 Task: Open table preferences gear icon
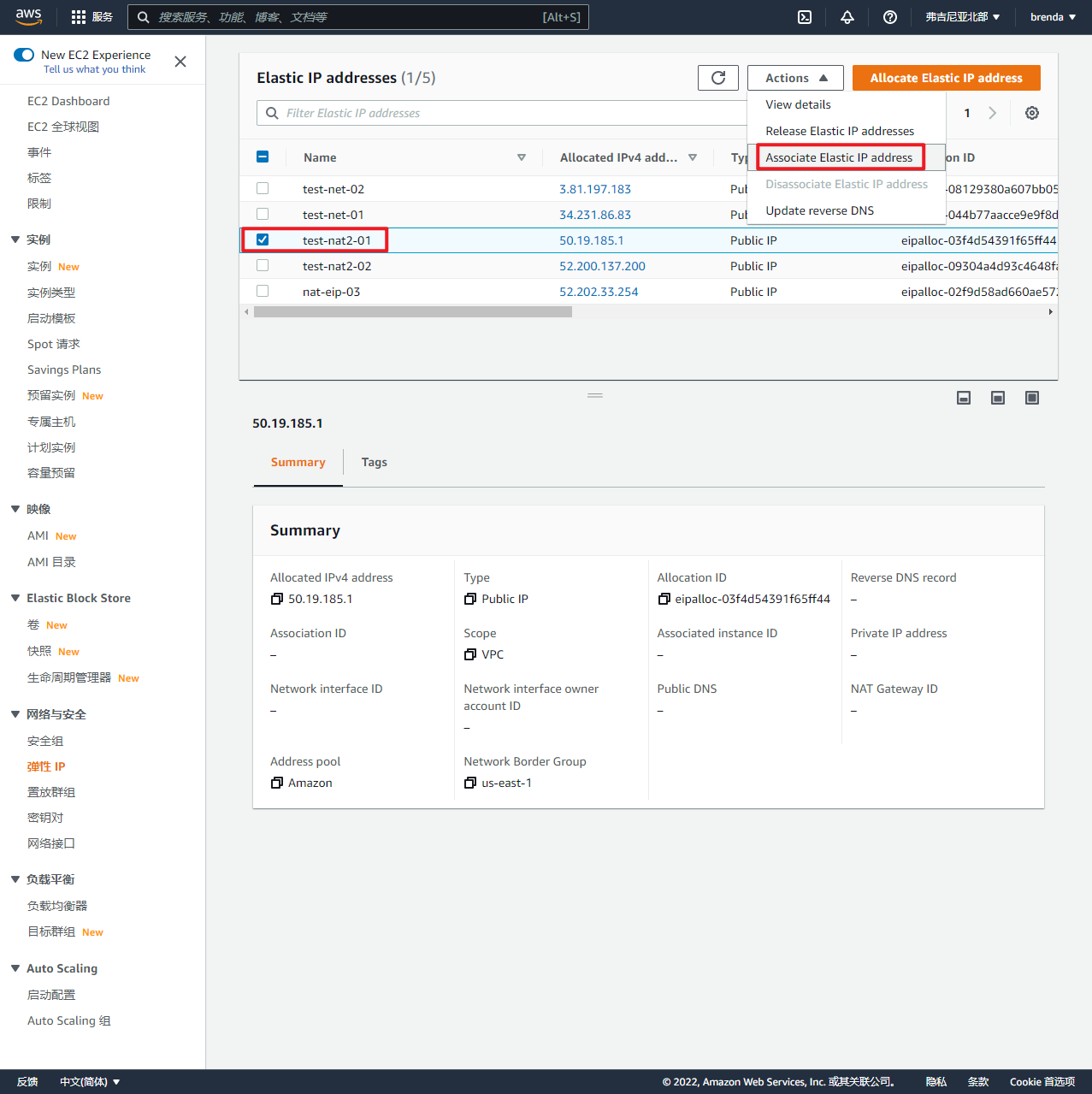click(x=1032, y=113)
